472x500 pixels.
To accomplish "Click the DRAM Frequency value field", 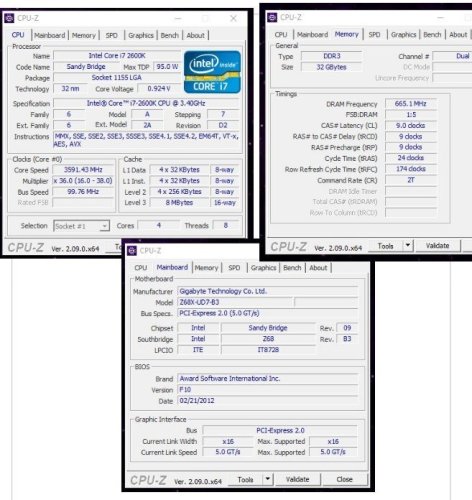I will [x=411, y=104].
